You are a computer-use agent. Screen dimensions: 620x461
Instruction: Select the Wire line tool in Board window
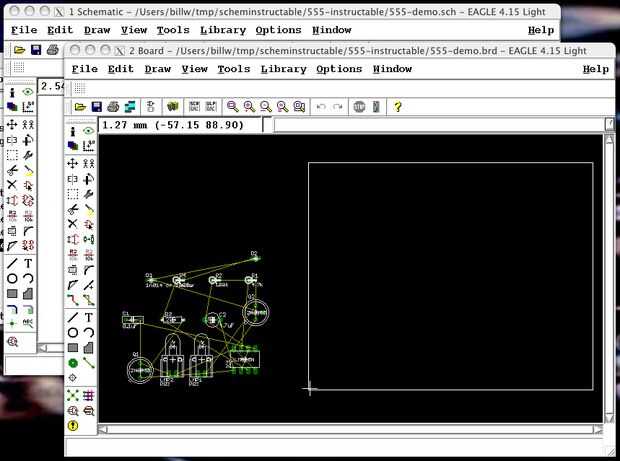coord(73,317)
